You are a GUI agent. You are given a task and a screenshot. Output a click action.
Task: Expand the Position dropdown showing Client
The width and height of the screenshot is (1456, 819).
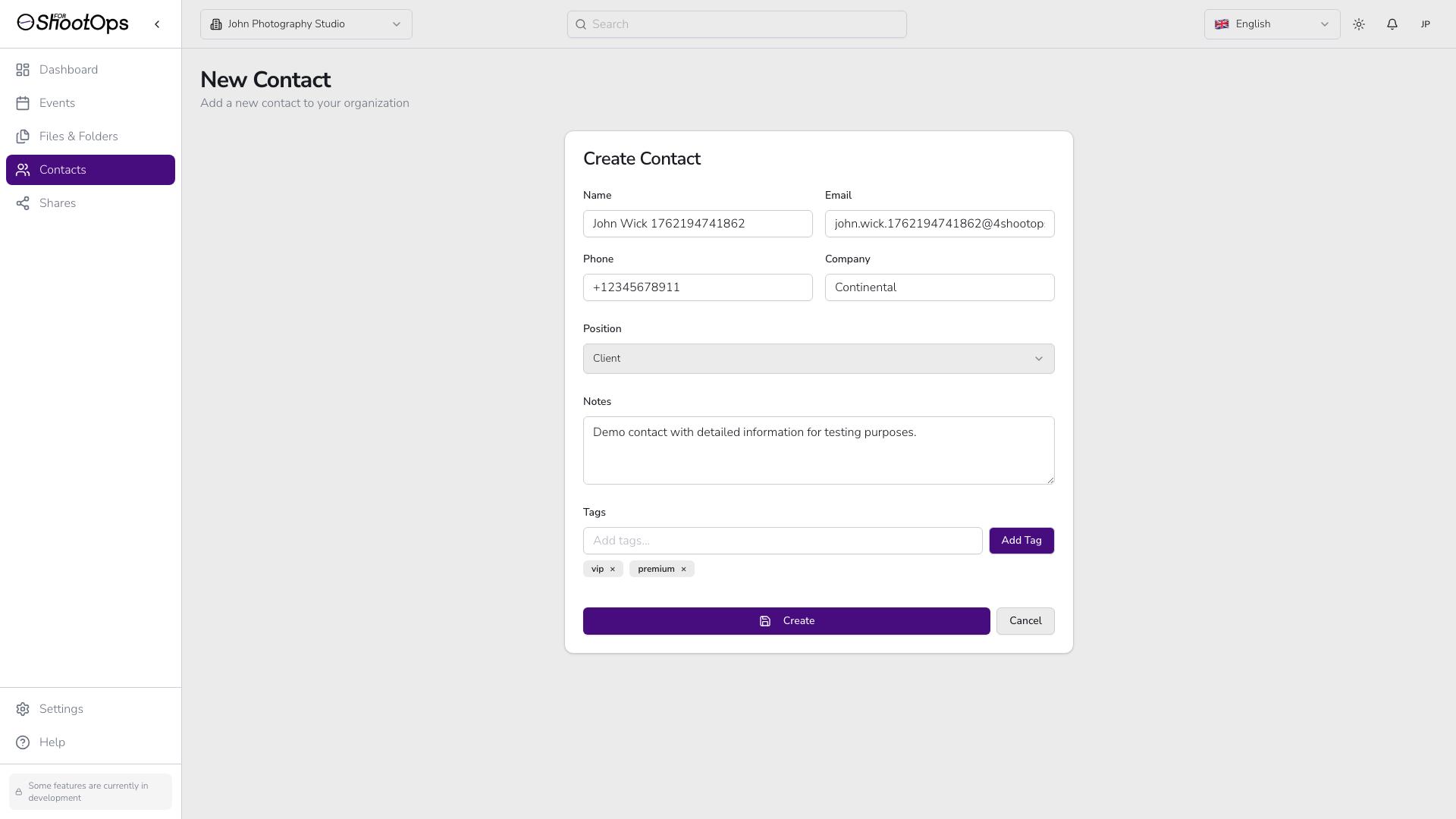pos(818,359)
